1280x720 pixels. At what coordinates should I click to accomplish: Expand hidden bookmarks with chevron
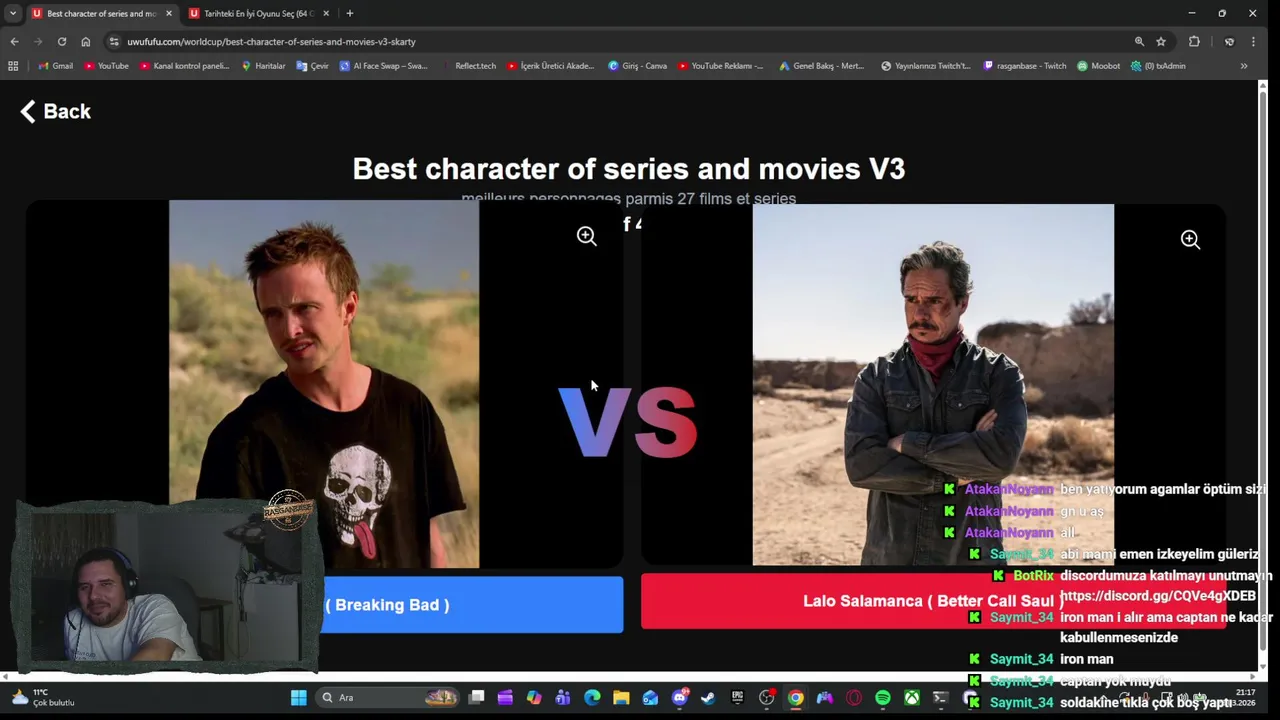point(1244,66)
